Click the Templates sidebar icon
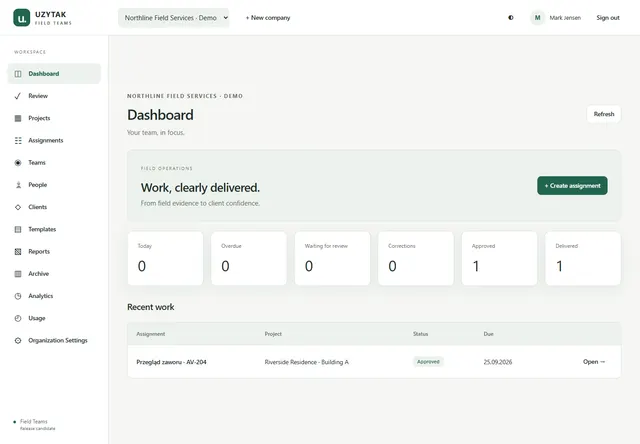 18,229
